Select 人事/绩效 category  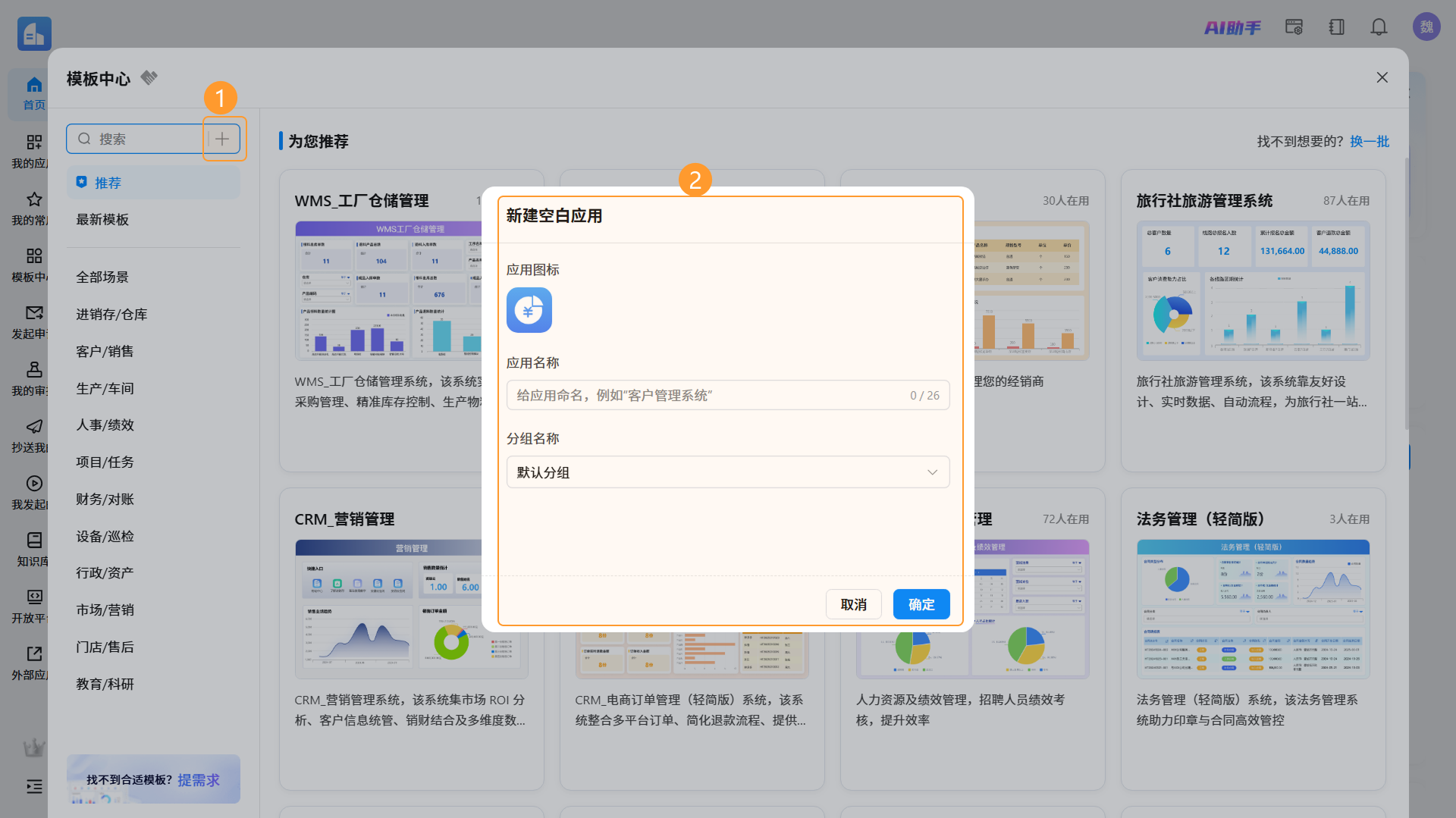pos(105,425)
